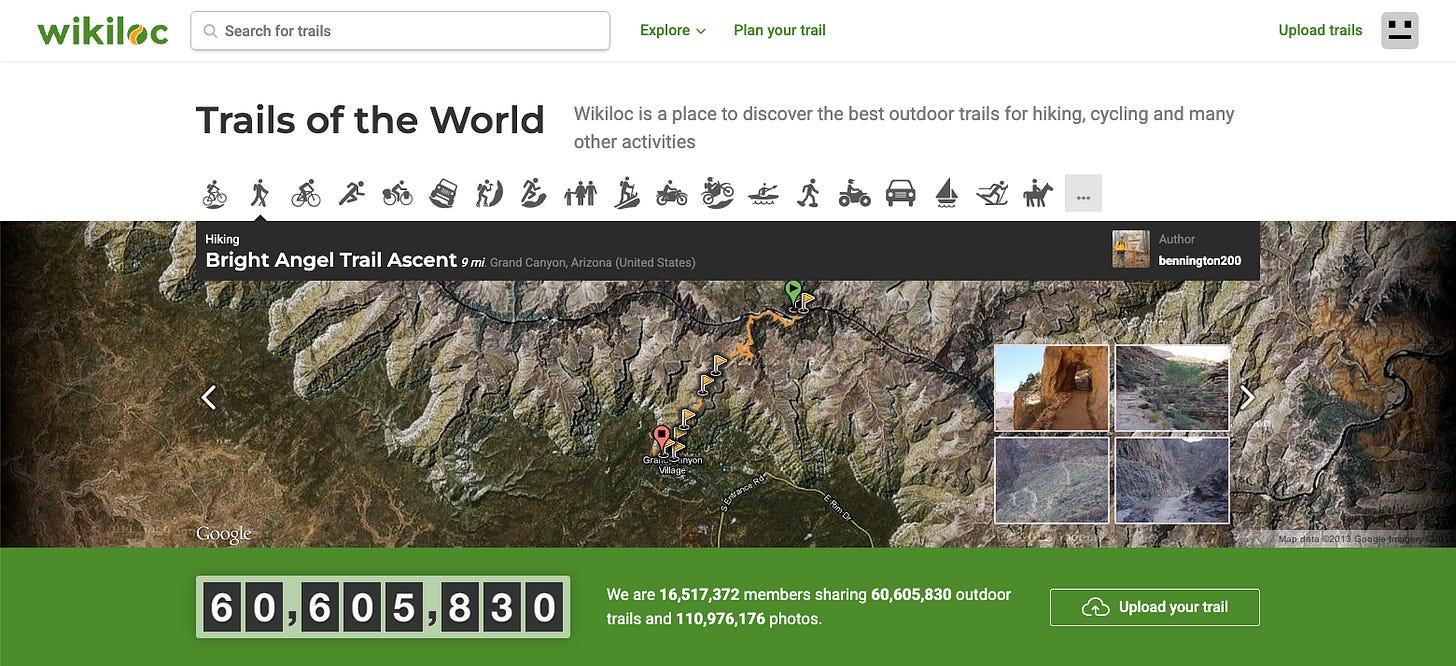The width and height of the screenshot is (1456, 666).
Task: Open the Plan your trail page
Action: (780, 30)
